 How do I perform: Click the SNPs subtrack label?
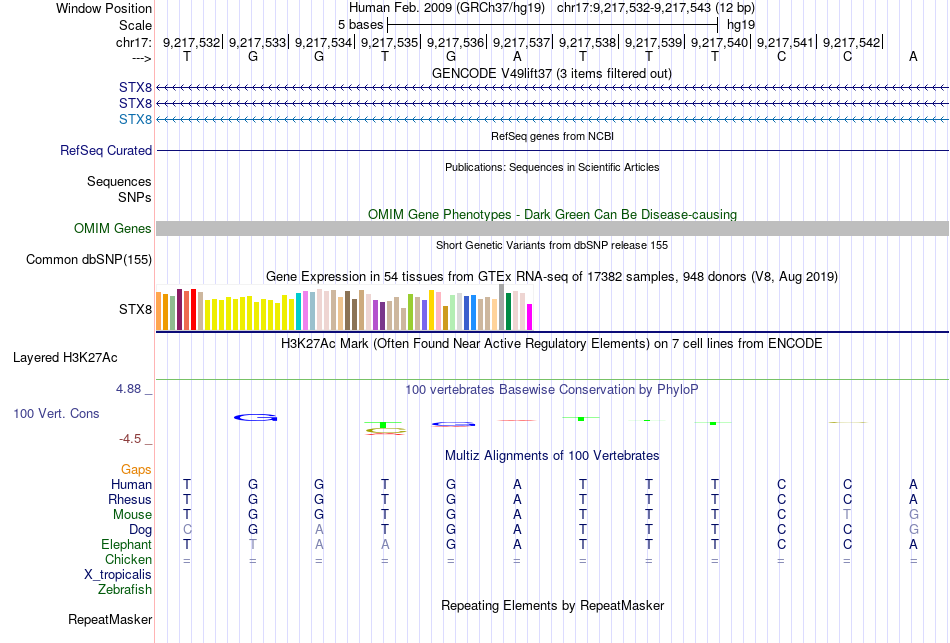pos(135,197)
